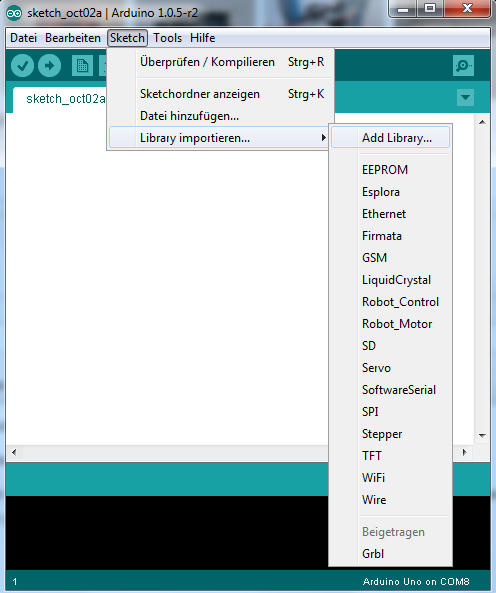This screenshot has width=496, height=593.
Task: Import the SPI library
Action: pos(391,411)
